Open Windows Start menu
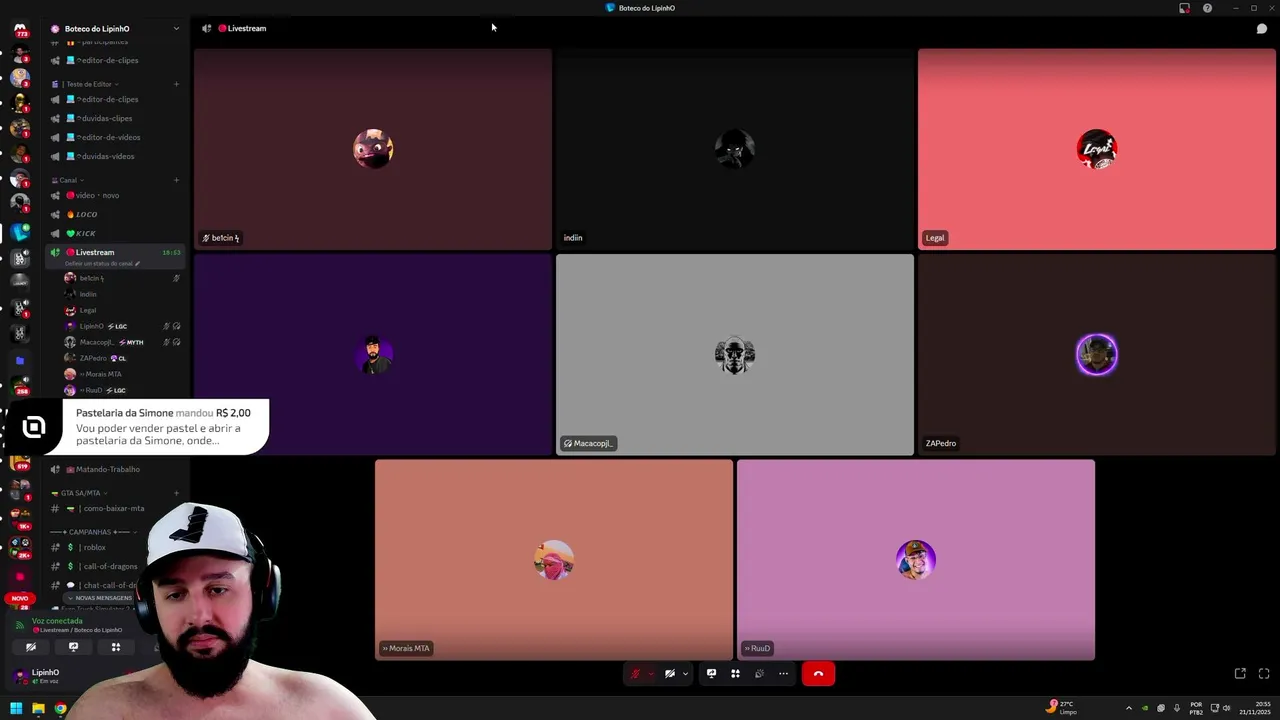 pos(16,709)
